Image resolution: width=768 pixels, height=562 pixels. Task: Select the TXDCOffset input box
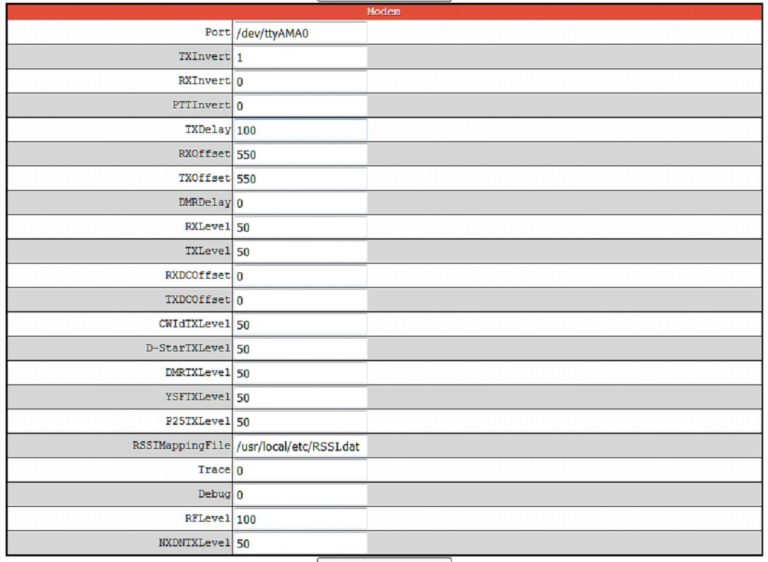click(x=300, y=300)
